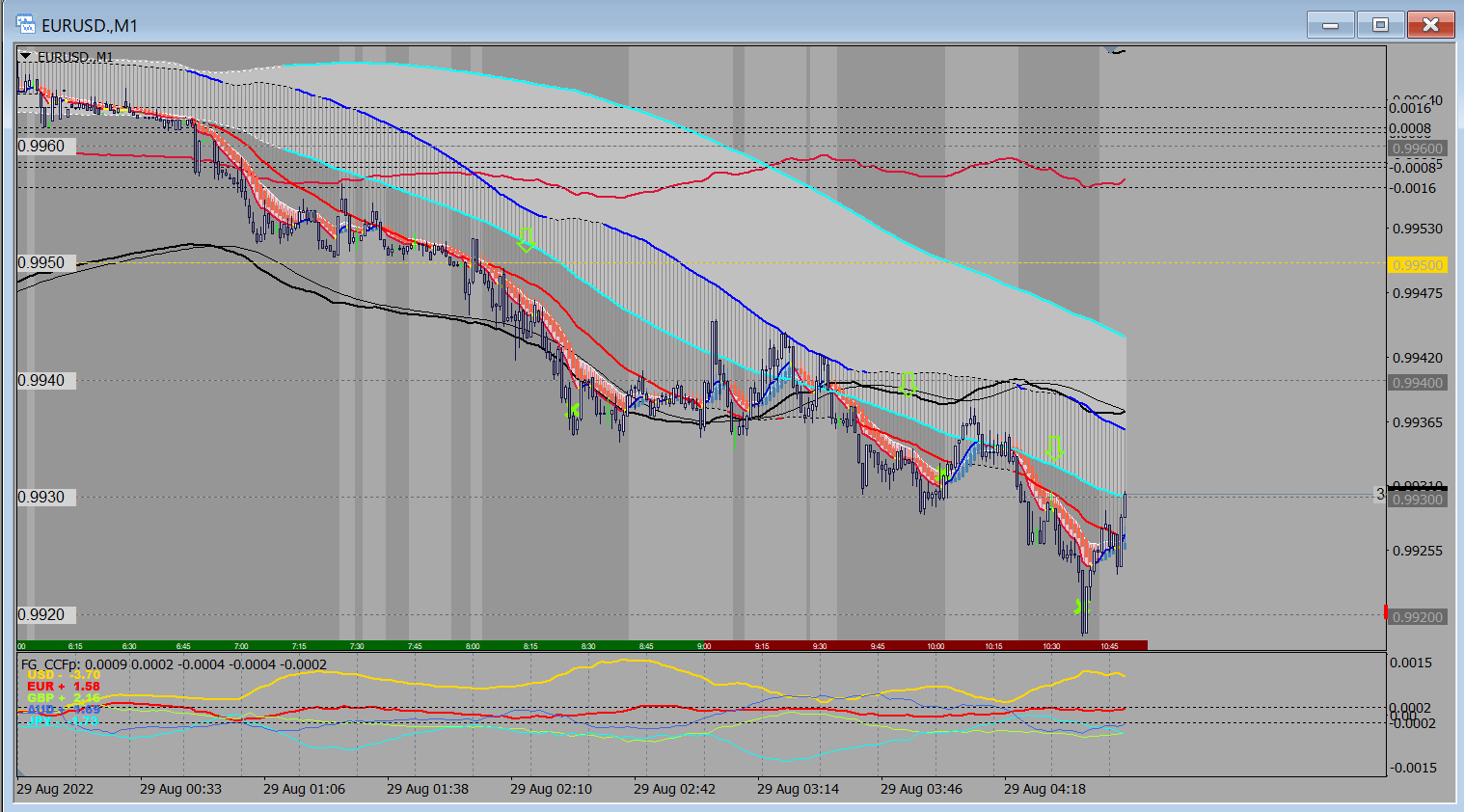Close the EURUSD.,M1 chart window

[x=1430, y=25]
